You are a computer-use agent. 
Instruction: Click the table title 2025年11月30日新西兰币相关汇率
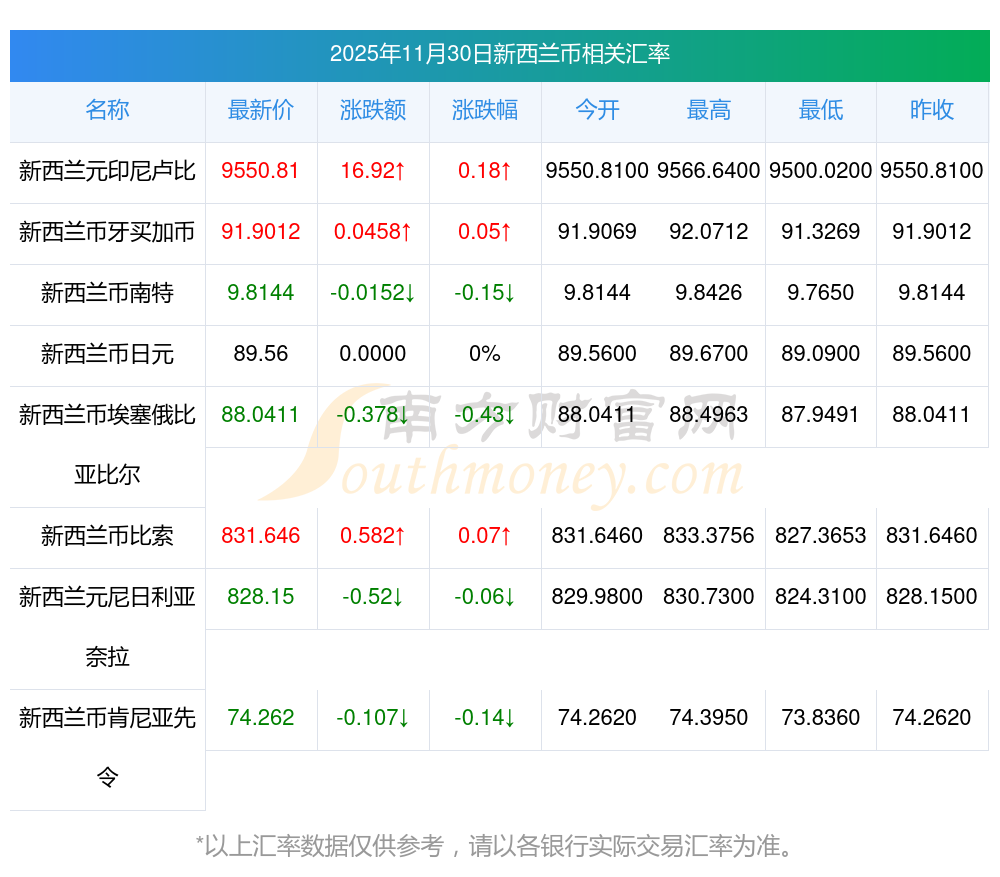coord(500,54)
